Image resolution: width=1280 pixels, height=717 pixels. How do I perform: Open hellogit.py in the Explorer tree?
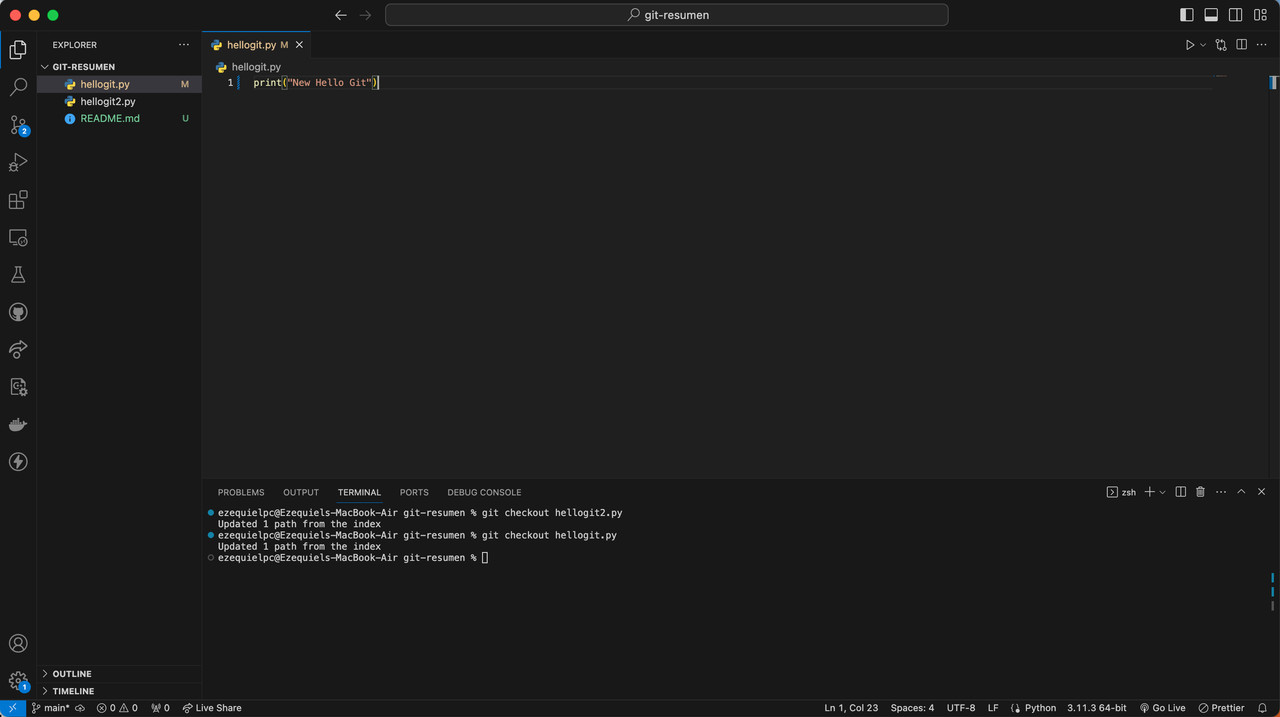pyautogui.click(x=119, y=84)
